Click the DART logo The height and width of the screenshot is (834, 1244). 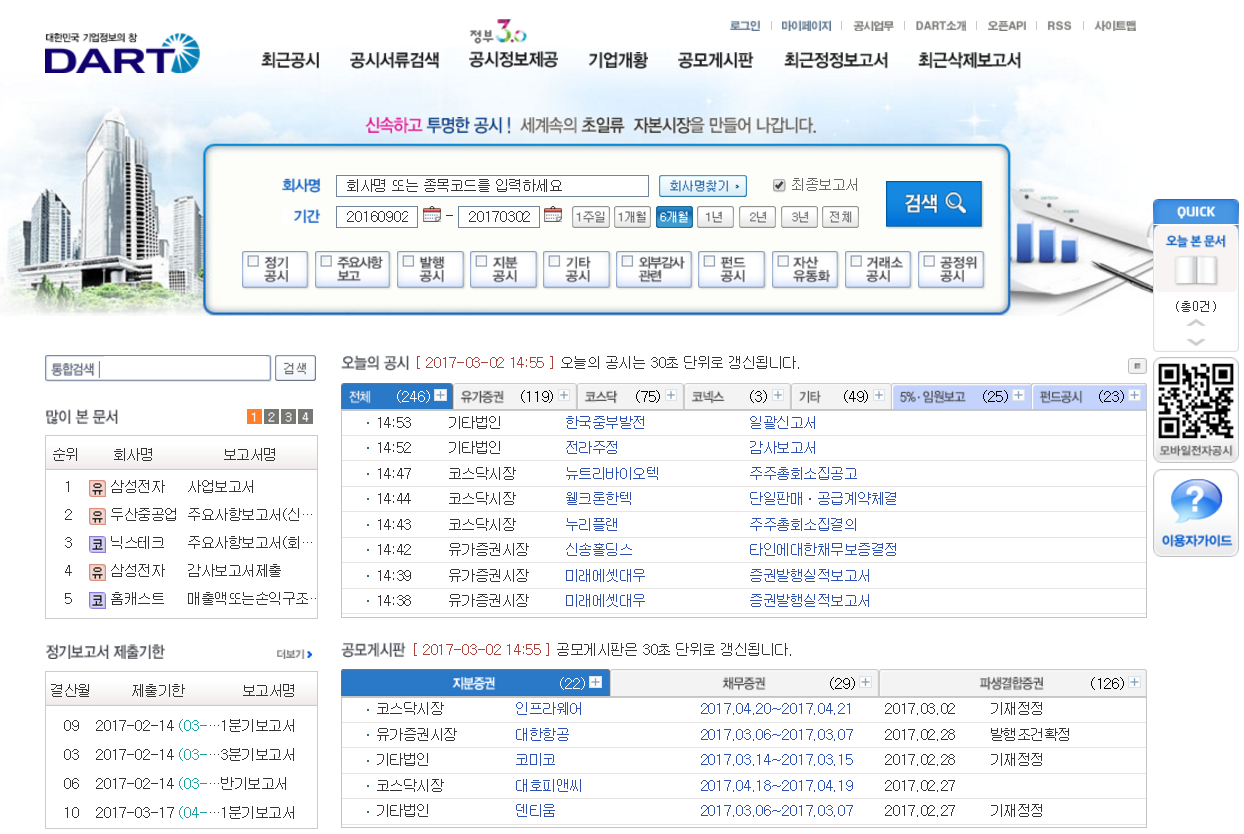point(122,54)
